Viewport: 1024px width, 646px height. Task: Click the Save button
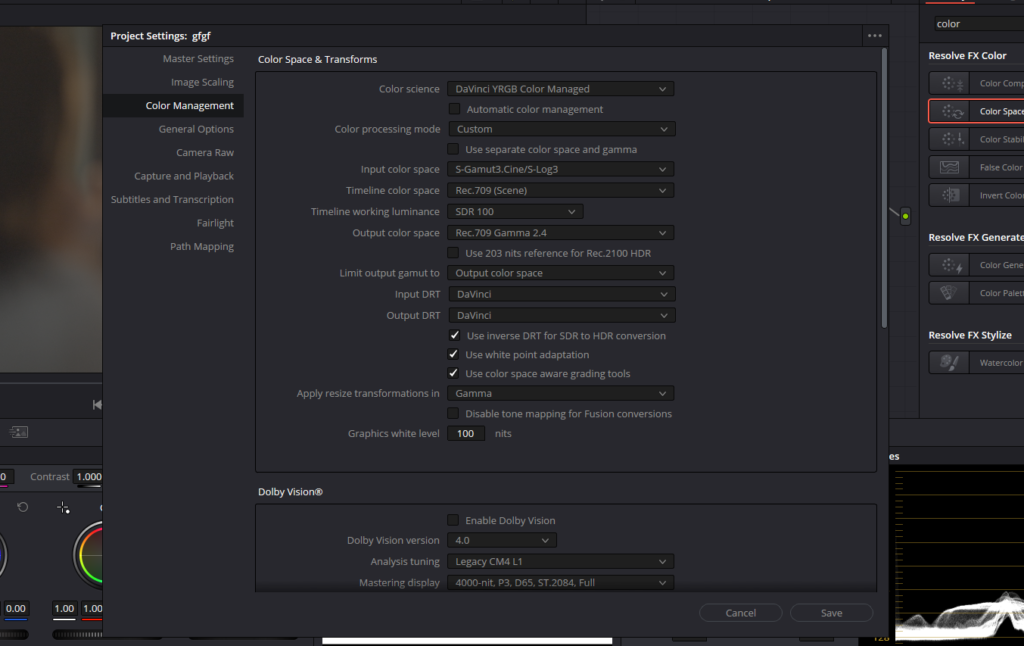(x=831, y=613)
